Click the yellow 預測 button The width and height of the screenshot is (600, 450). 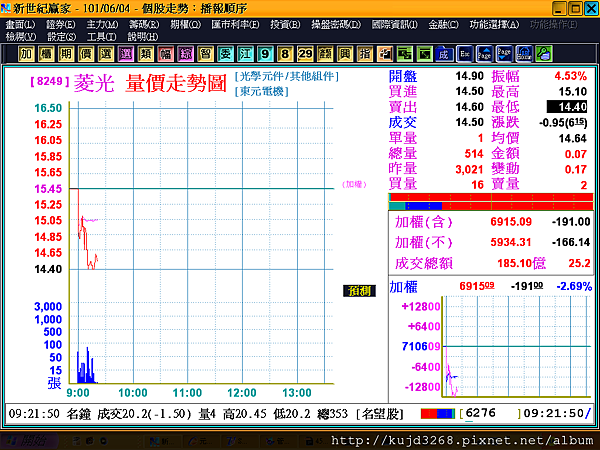coord(359,291)
